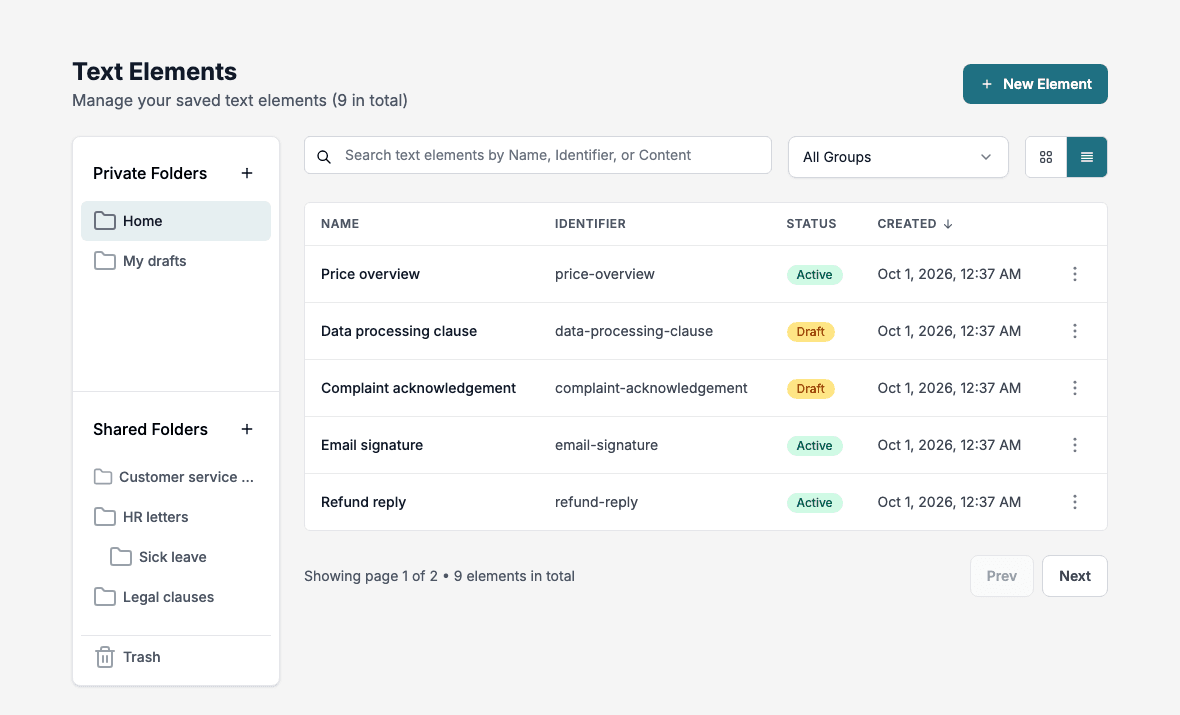Go to the Next page
Screen dimensions: 1180x715
1075,576
